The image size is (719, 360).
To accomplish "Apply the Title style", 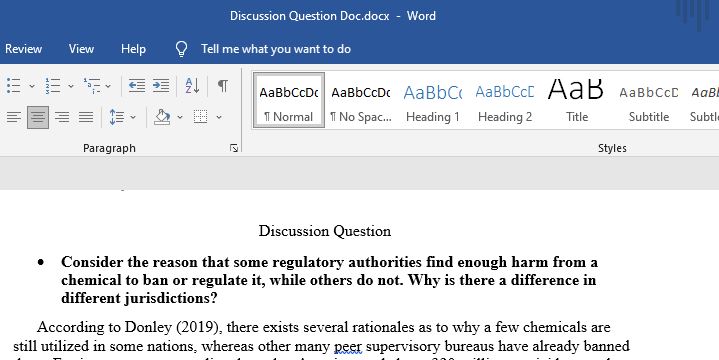I will click(576, 100).
